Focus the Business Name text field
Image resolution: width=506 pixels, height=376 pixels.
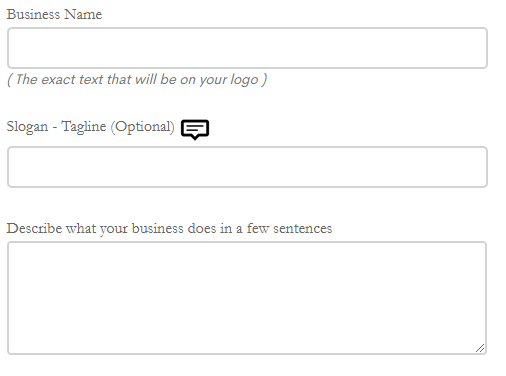tap(247, 48)
